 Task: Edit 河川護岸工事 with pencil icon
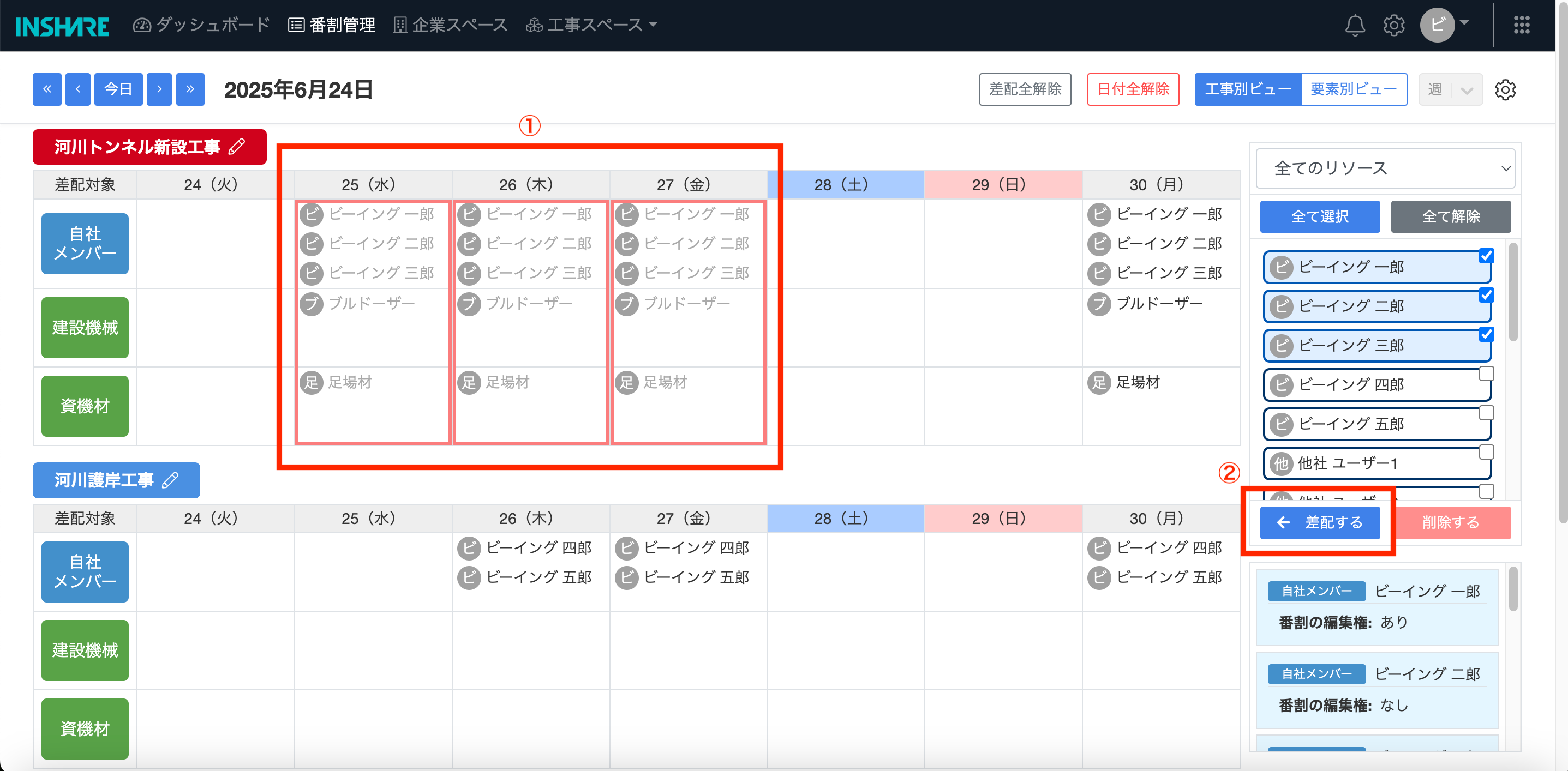[170, 479]
